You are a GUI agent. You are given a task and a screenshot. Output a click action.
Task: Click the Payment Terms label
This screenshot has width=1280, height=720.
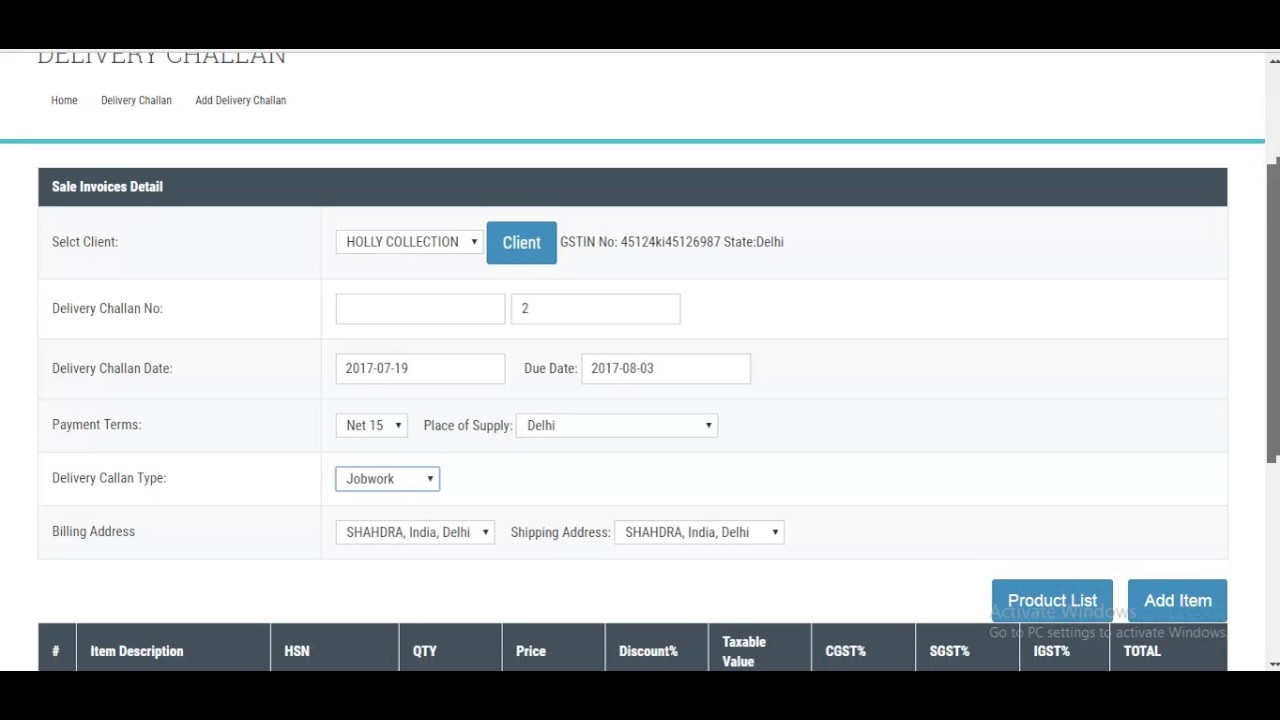97,425
